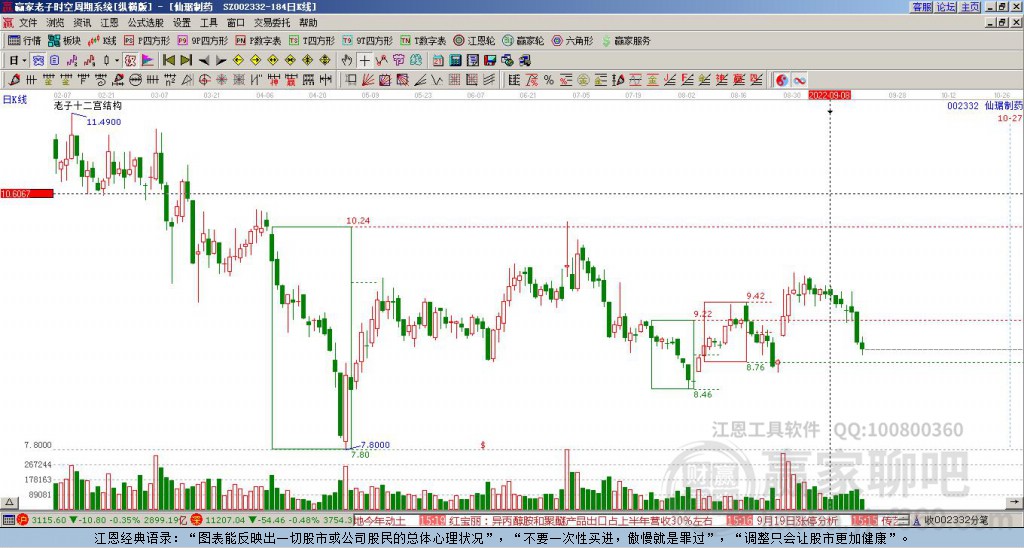Open the 资讯 menu
1024x548 pixels.
click(x=82, y=23)
